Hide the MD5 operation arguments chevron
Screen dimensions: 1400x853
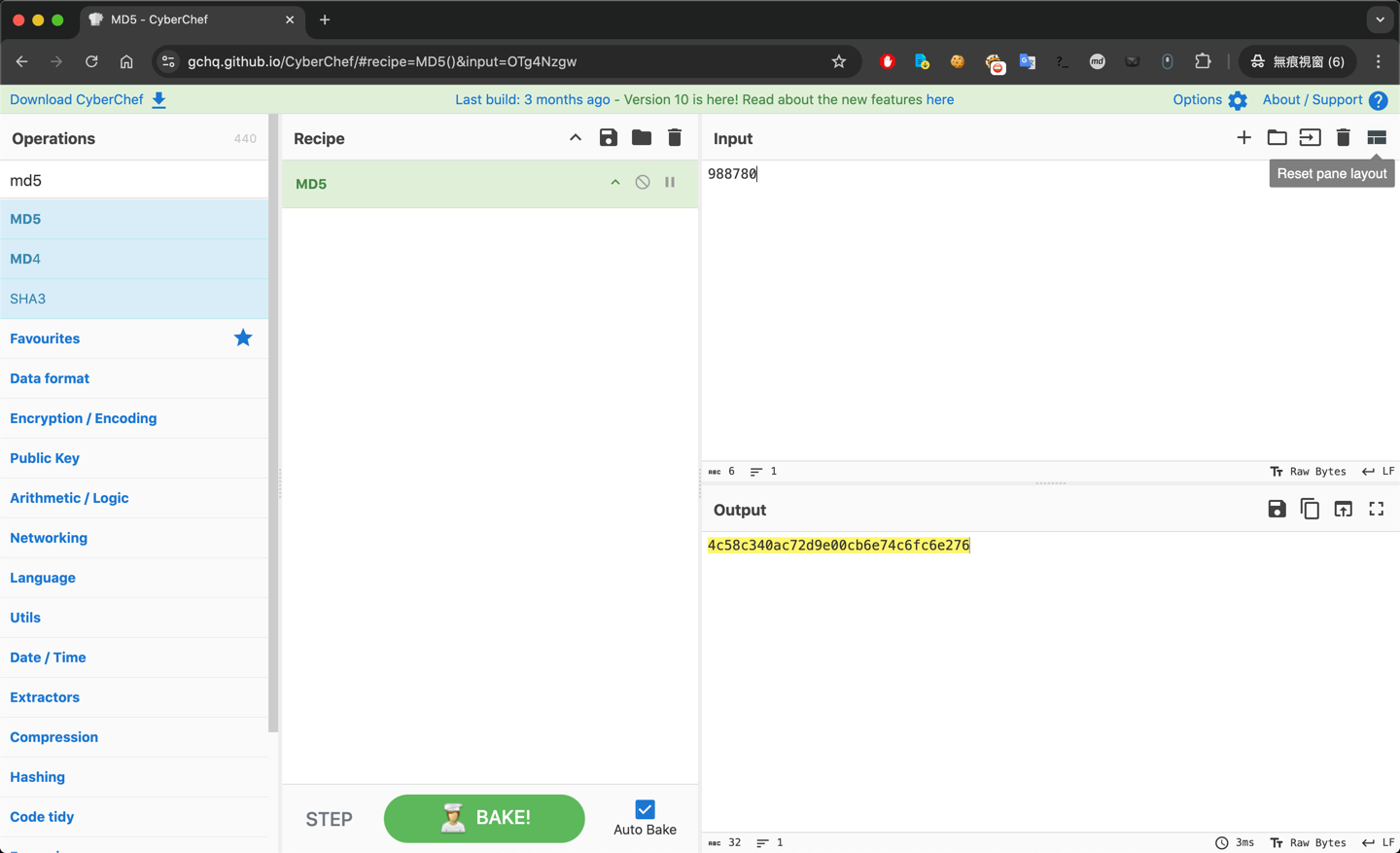click(x=615, y=183)
